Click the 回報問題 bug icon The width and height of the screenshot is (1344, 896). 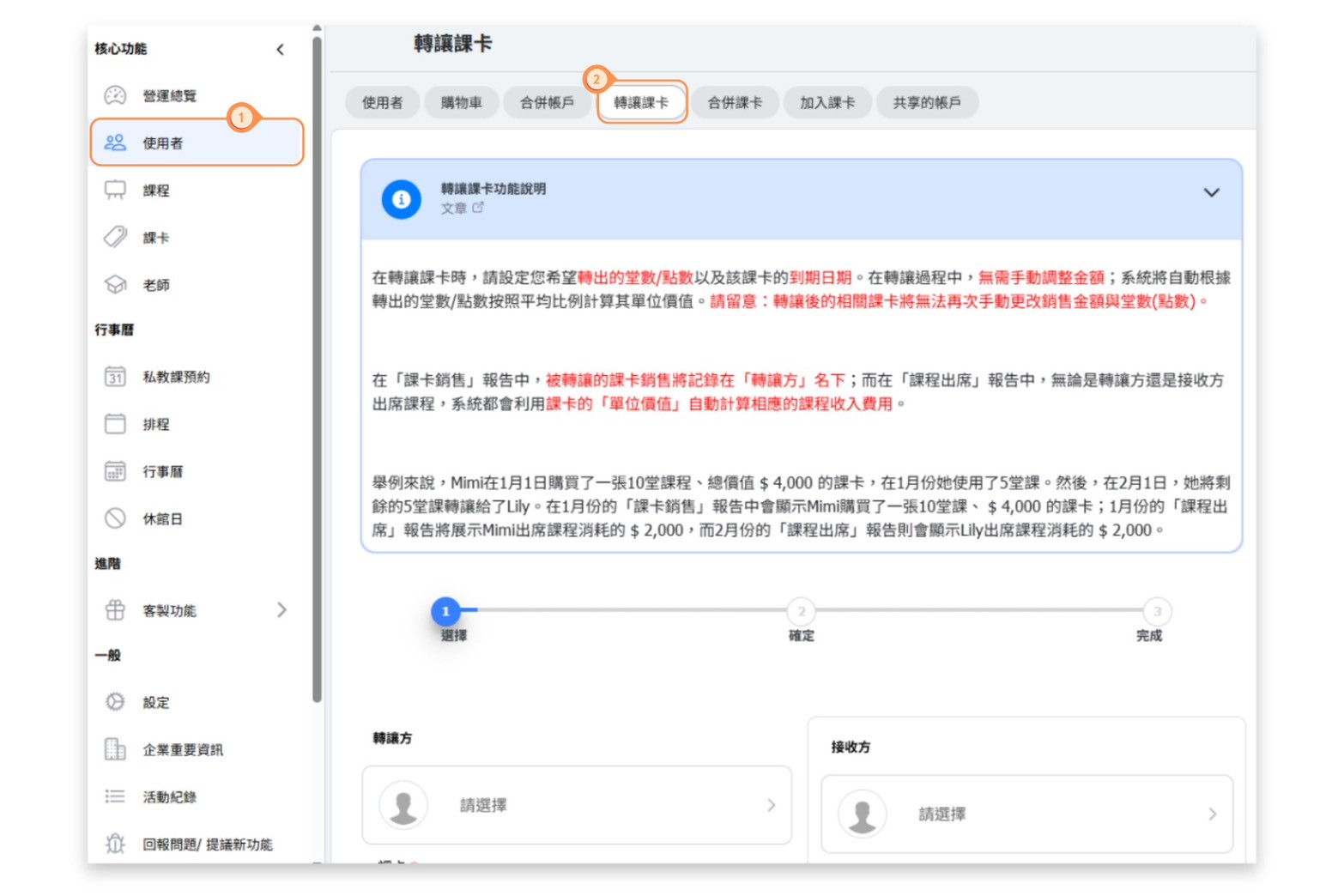click(x=115, y=844)
